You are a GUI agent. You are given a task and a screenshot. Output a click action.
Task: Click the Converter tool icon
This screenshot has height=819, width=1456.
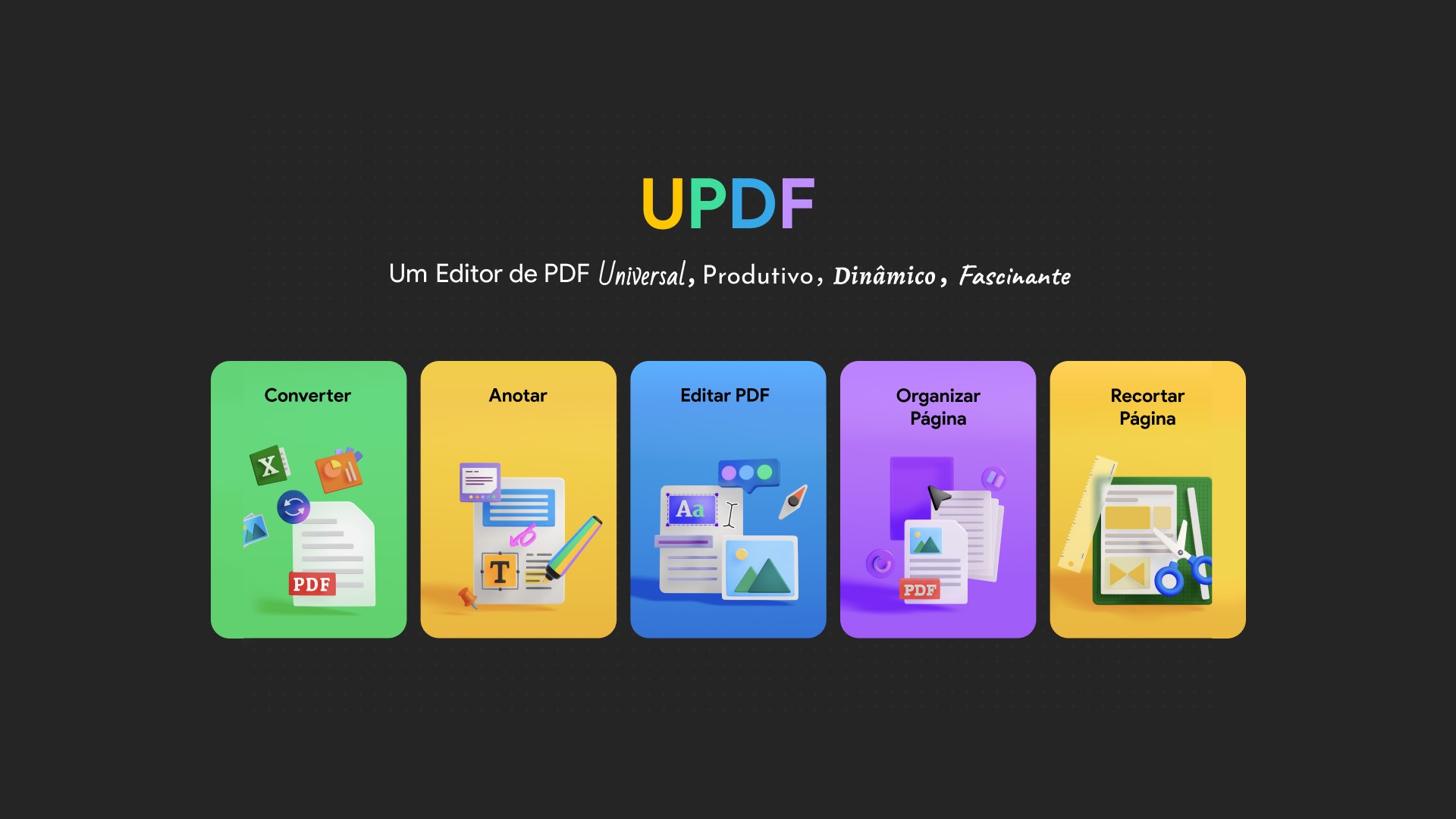pyautogui.click(x=309, y=509)
